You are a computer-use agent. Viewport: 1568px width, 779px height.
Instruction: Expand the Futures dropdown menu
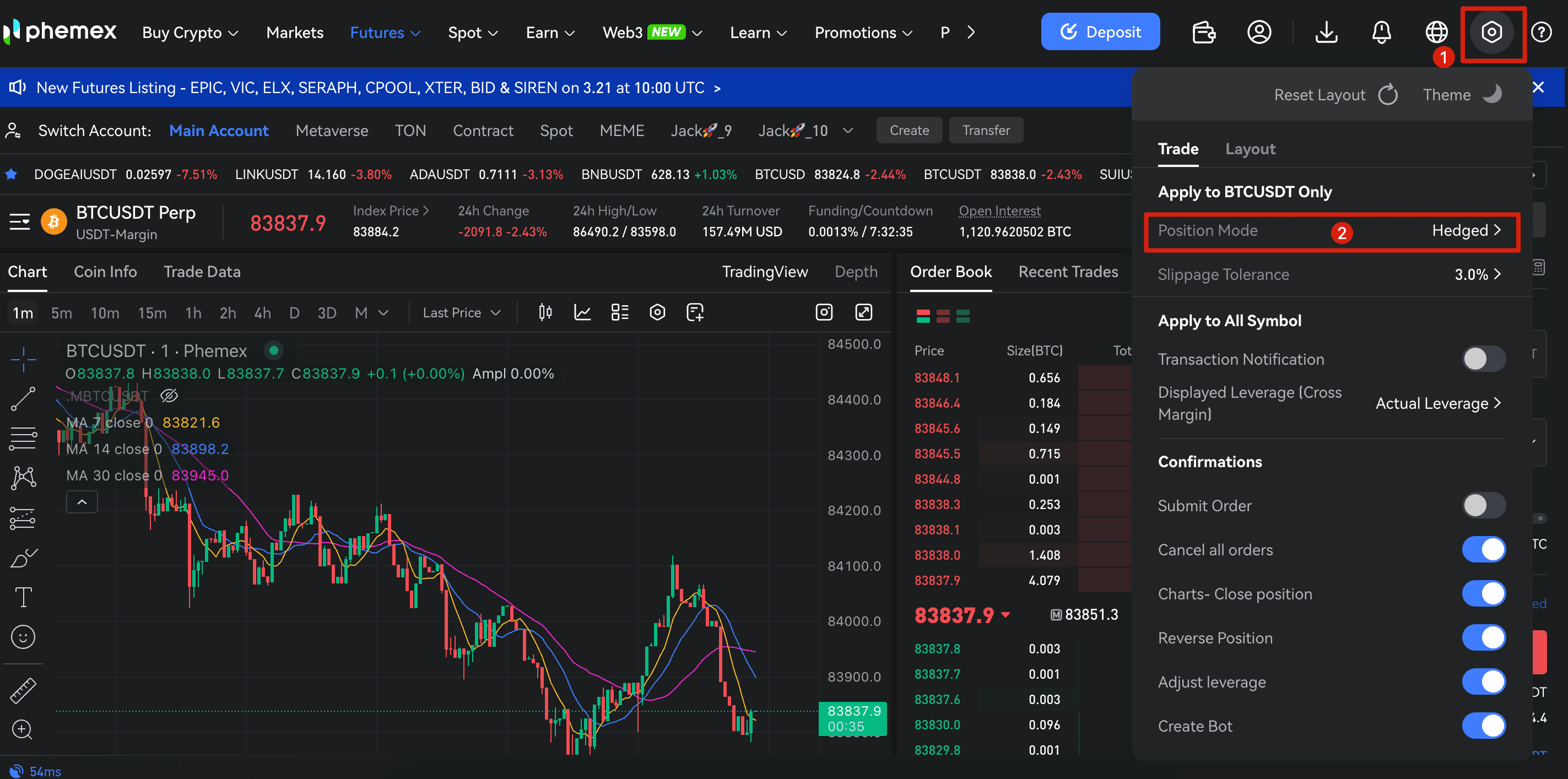click(385, 33)
